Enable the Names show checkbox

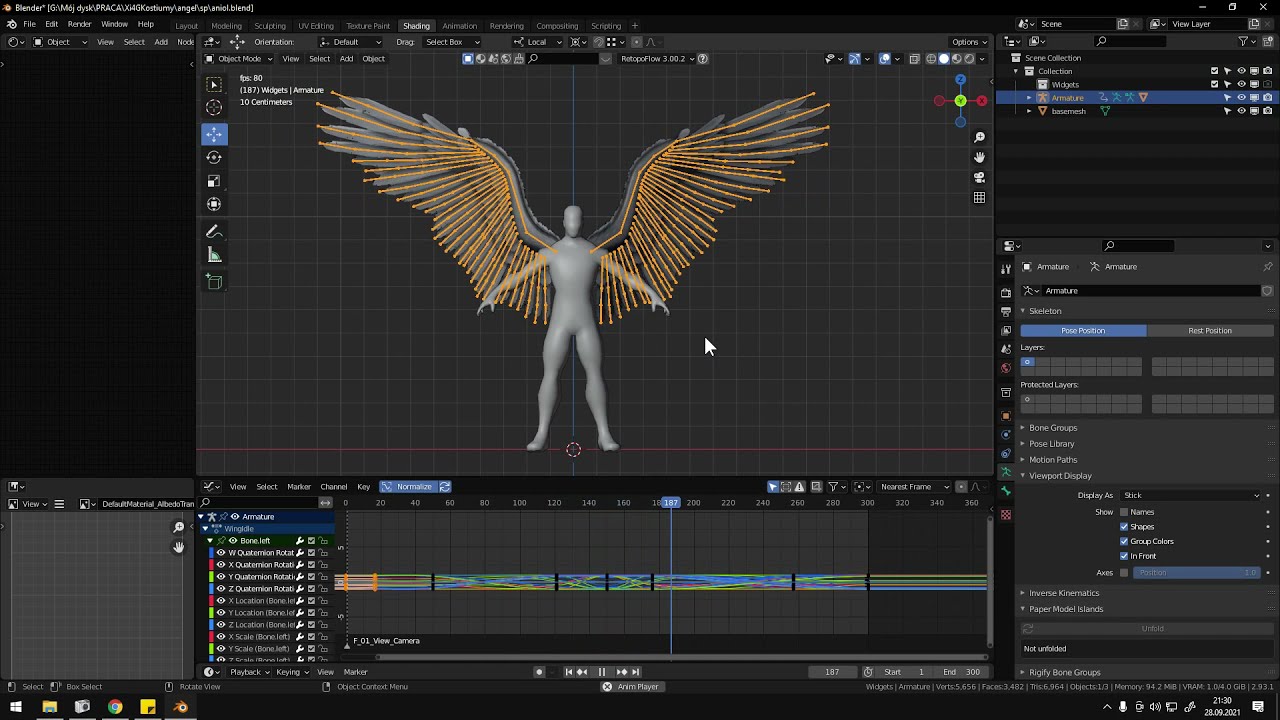coord(1124,512)
